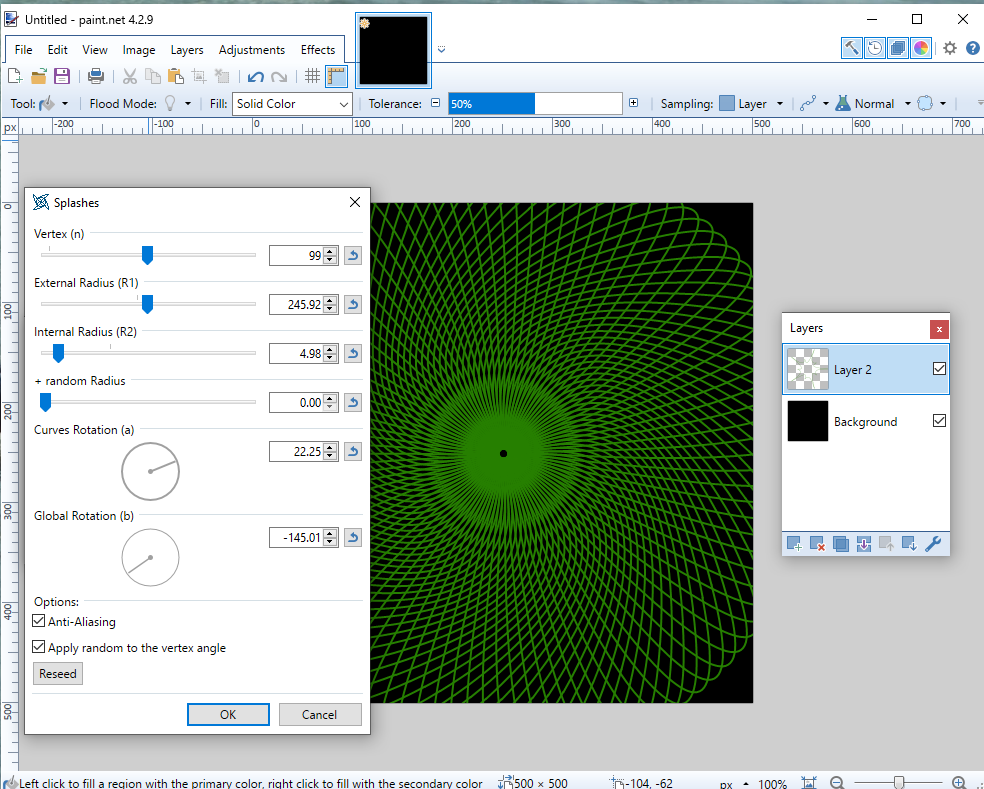Open the Normal blend mode dropdown
Image resolution: width=984 pixels, height=789 pixels.
click(874, 104)
